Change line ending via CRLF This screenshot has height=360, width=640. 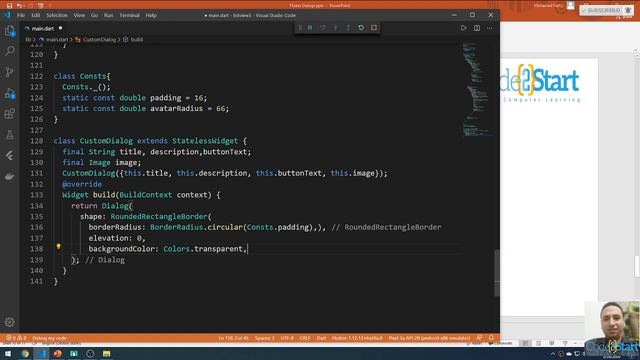(x=305, y=338)
